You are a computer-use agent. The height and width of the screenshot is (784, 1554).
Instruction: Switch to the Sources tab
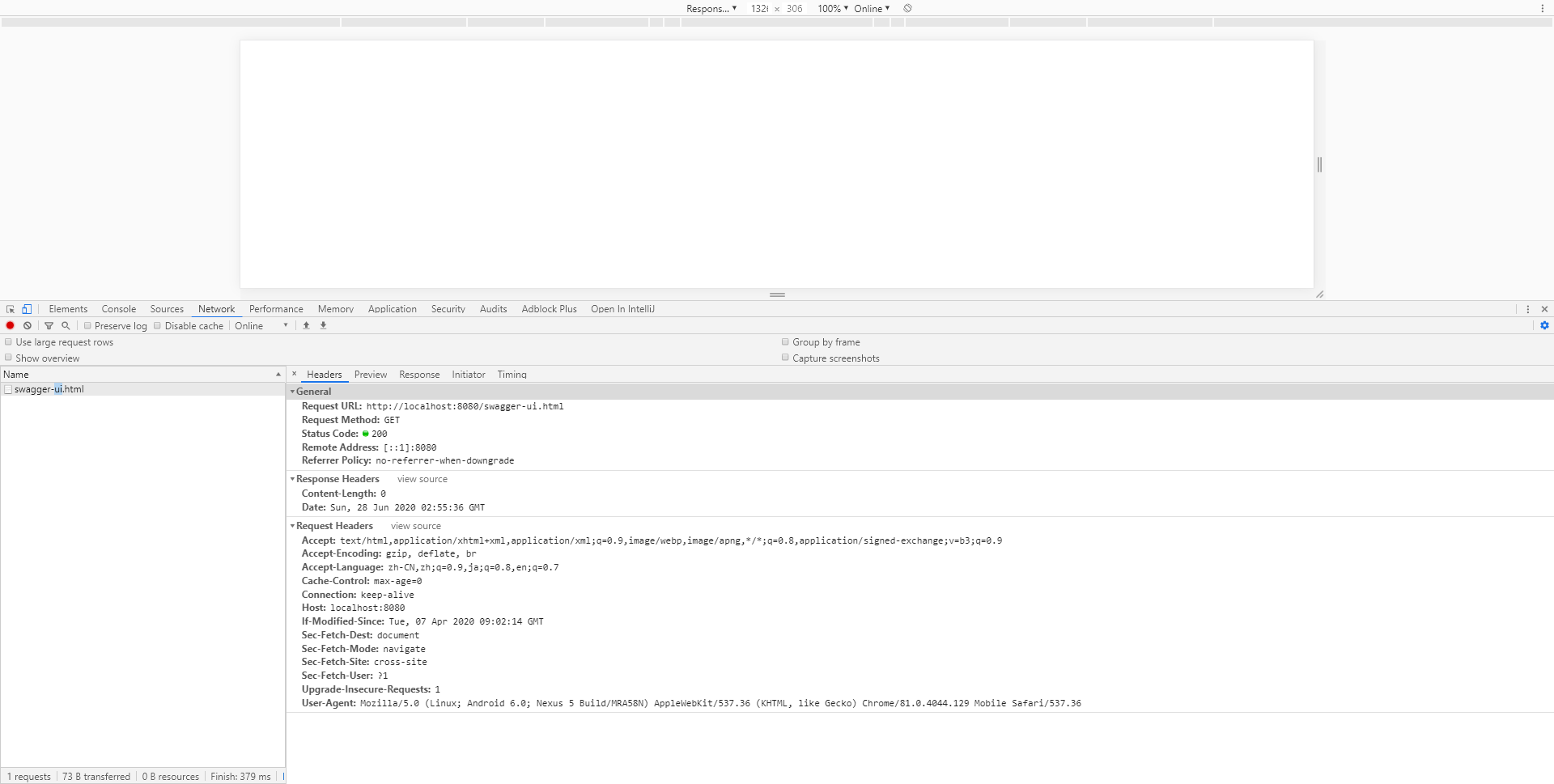167,309
